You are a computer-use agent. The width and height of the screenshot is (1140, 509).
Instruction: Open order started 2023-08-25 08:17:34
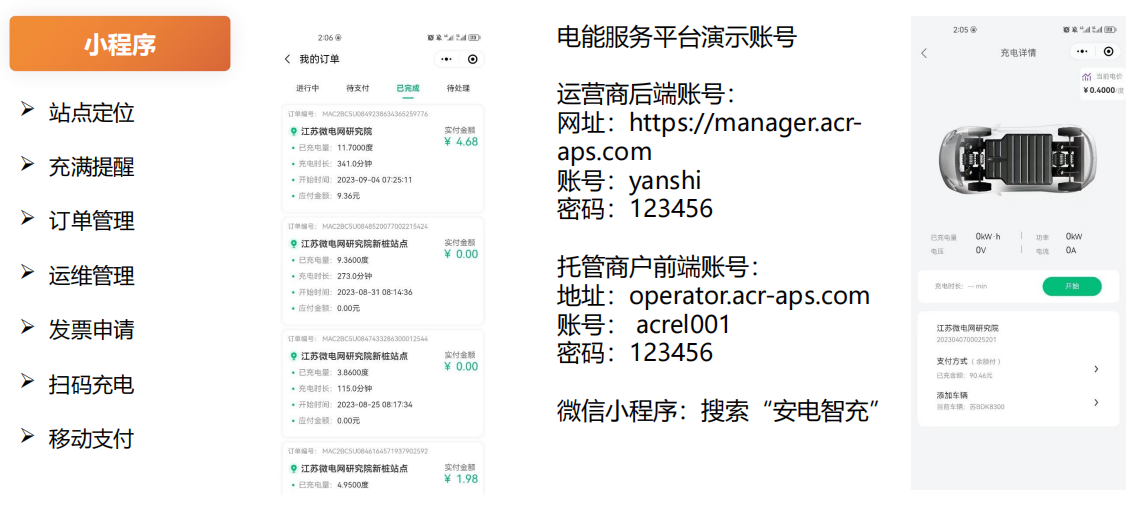(383, 382)
